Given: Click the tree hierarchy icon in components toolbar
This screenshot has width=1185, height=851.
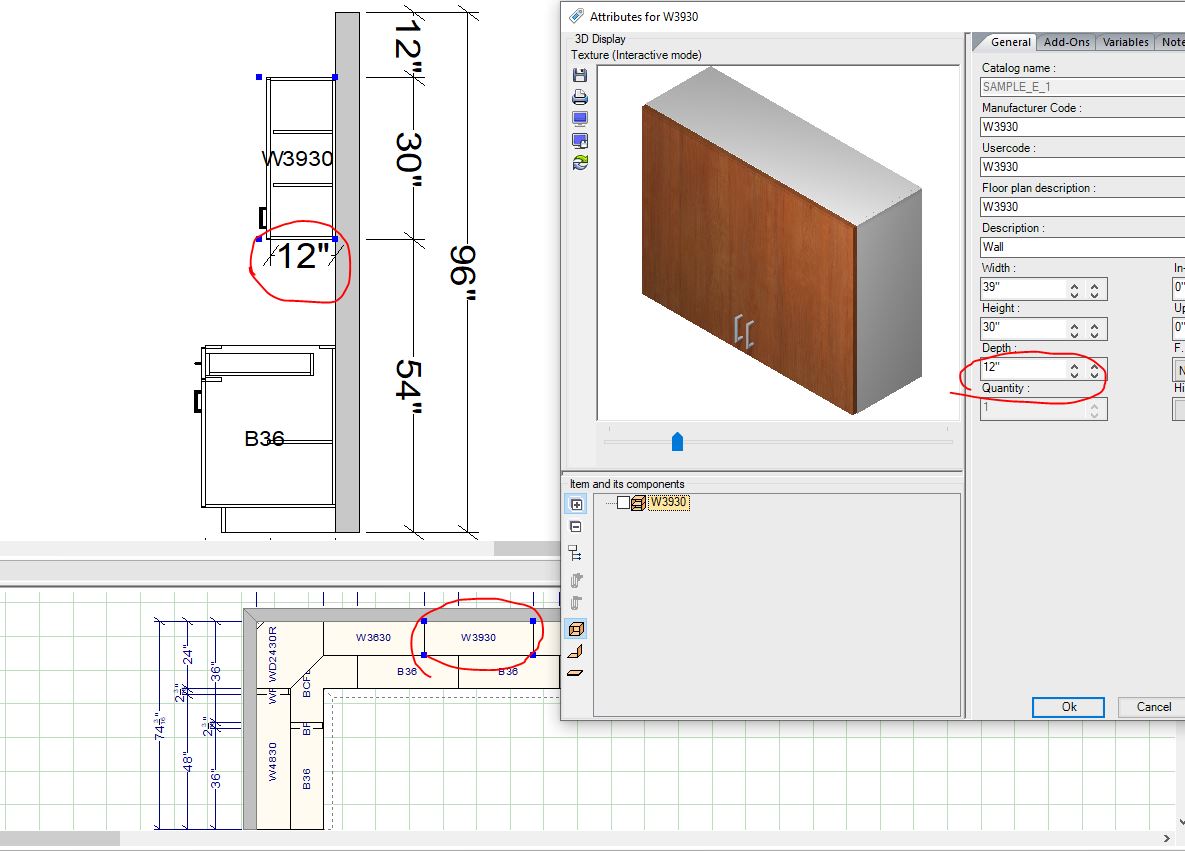Looking at the screenshot, I should (576, 552).
